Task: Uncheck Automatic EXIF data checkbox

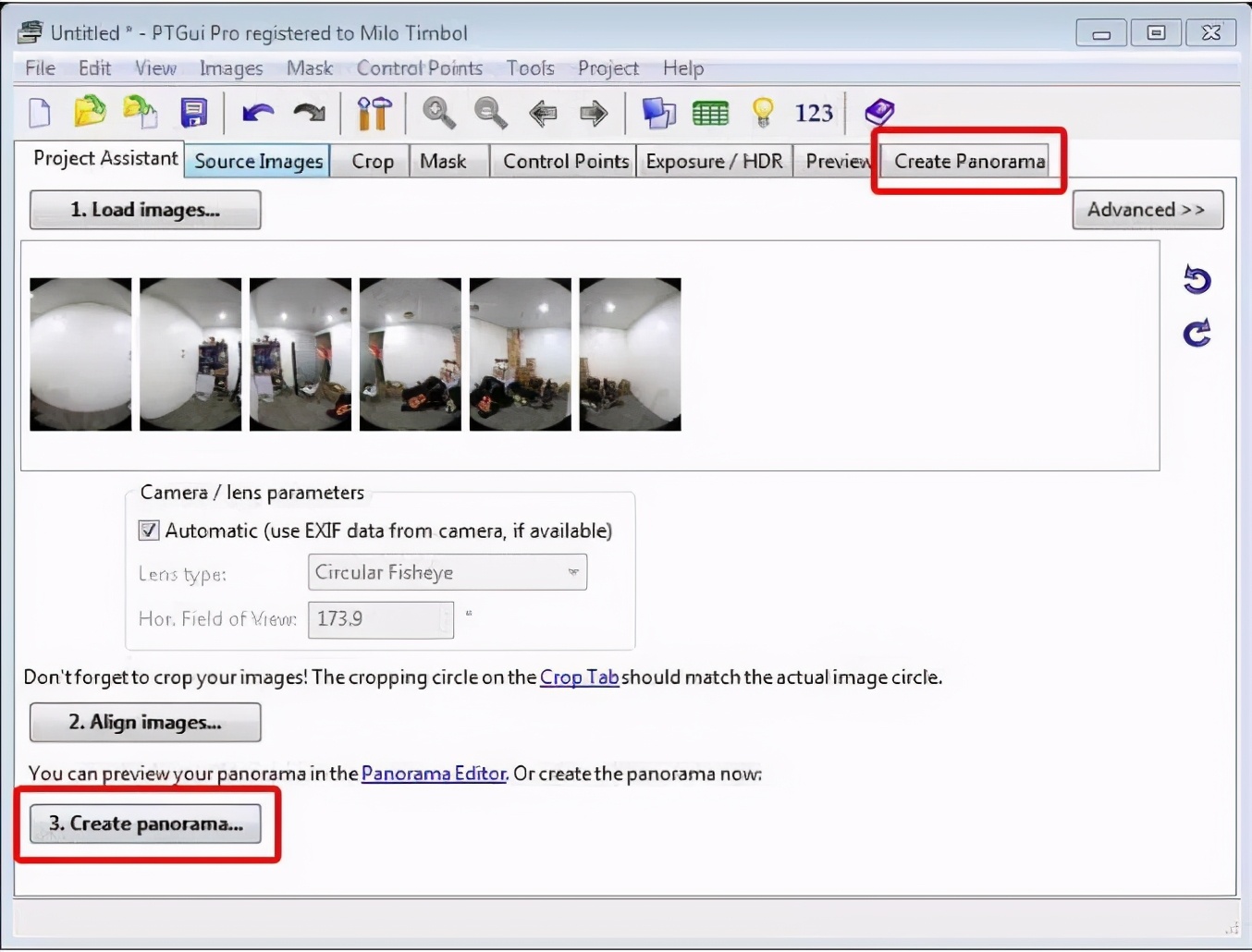Action: point(149,531)
